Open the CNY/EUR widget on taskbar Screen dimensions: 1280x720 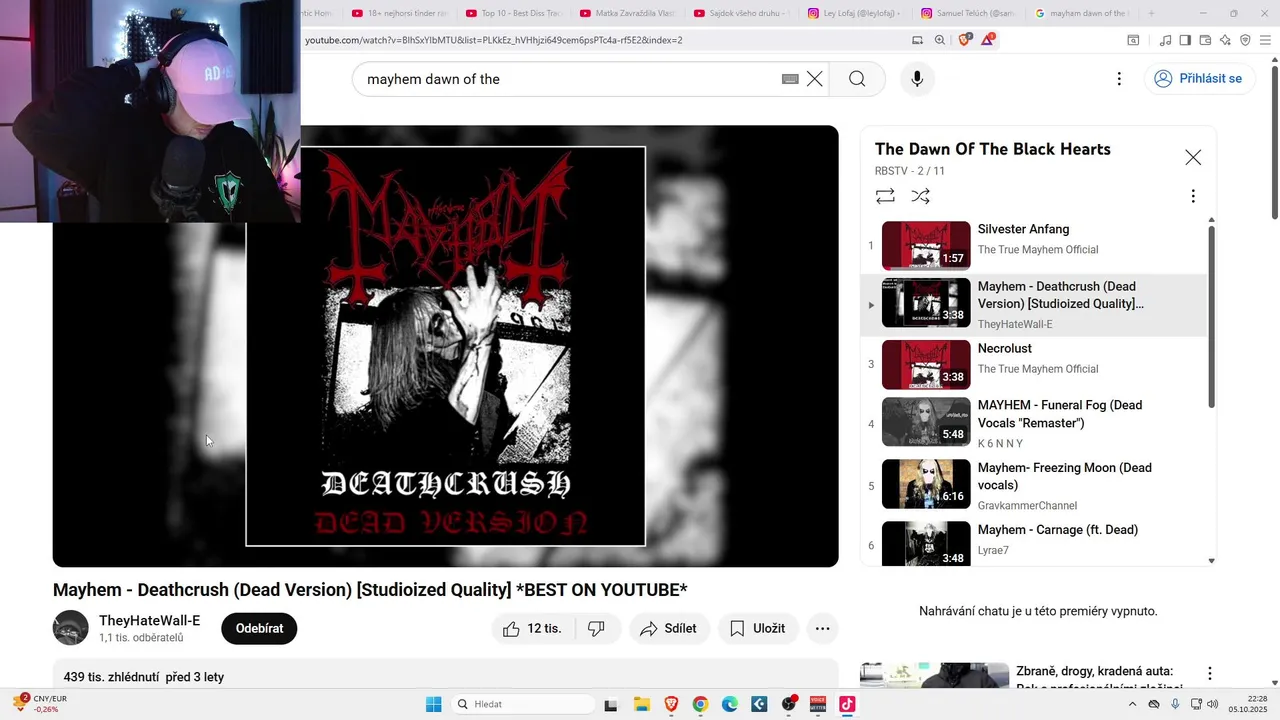click(x=40, y=703)
